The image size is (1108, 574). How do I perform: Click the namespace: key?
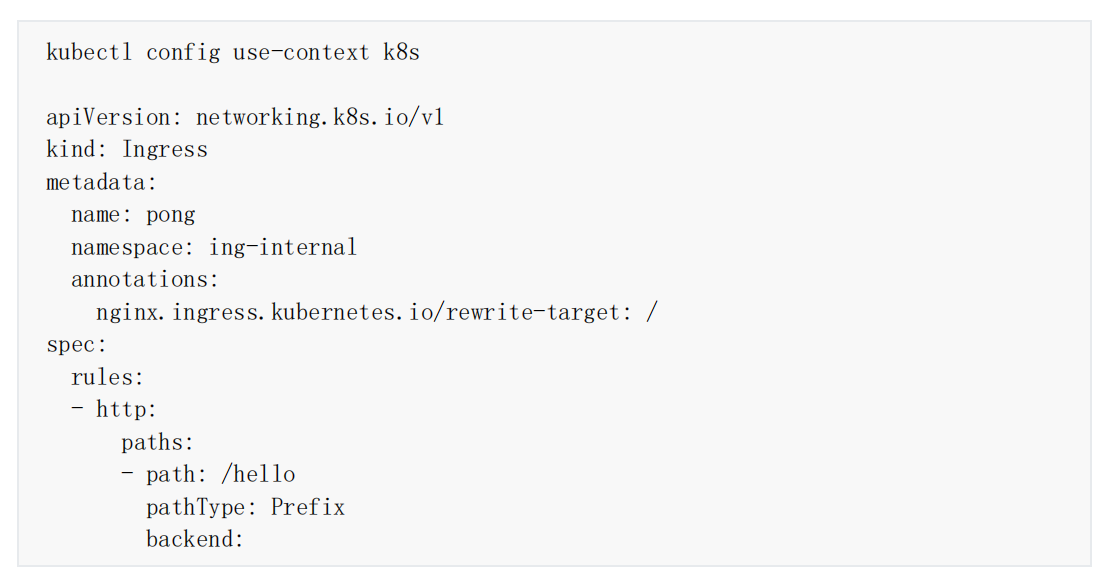[x=133, y=247]
